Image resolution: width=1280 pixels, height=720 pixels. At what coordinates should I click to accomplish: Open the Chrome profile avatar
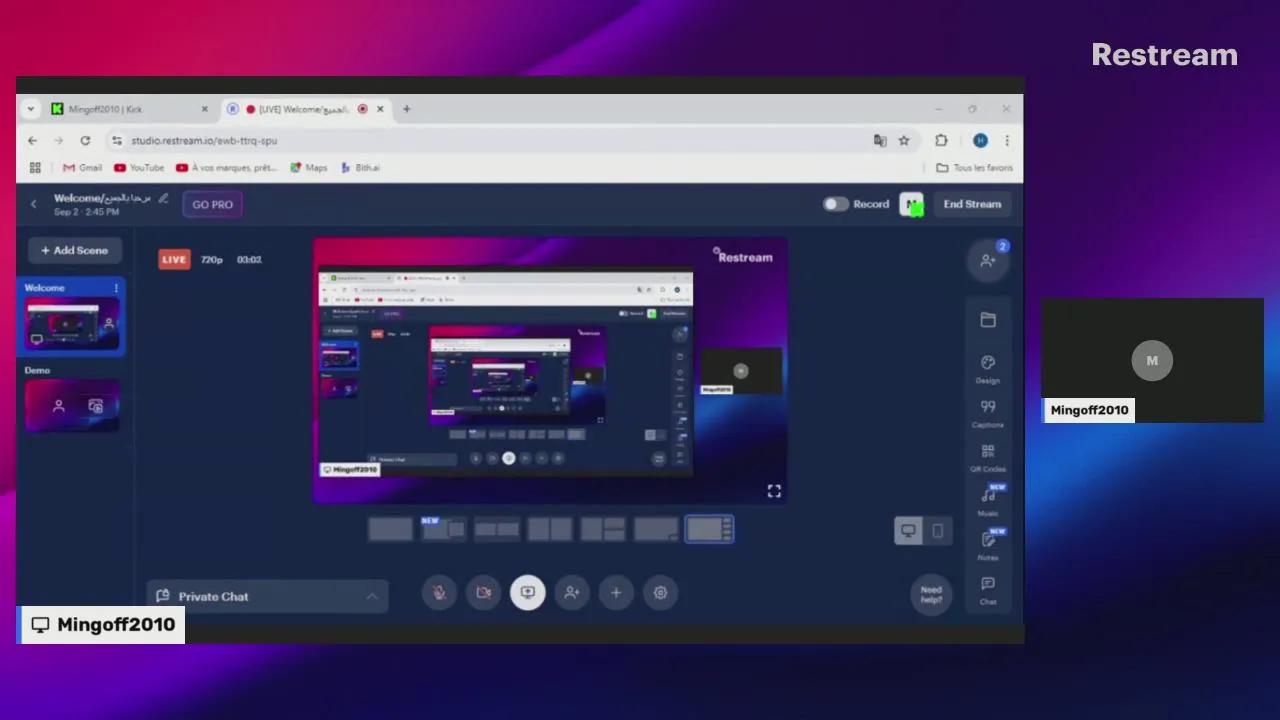pyautogui.click(x=980, y=141)
